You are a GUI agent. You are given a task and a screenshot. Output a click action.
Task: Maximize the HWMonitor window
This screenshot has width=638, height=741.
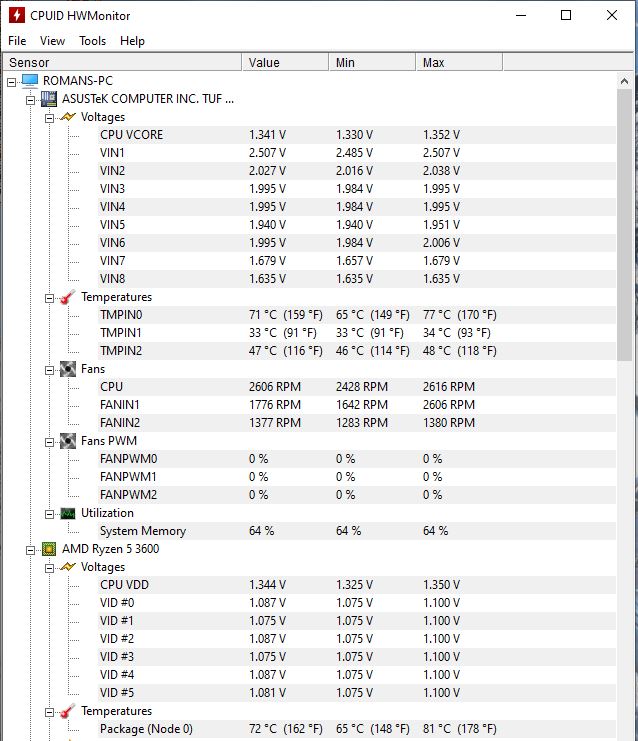(566, 15)
